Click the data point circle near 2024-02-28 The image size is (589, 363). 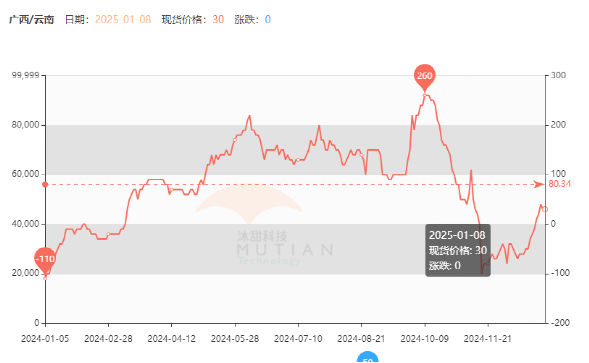[x=108, y=234]
